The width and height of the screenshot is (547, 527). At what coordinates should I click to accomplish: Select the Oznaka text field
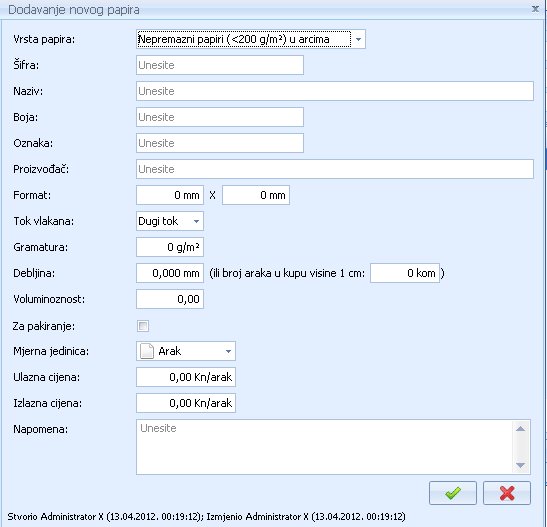[220, 143]
